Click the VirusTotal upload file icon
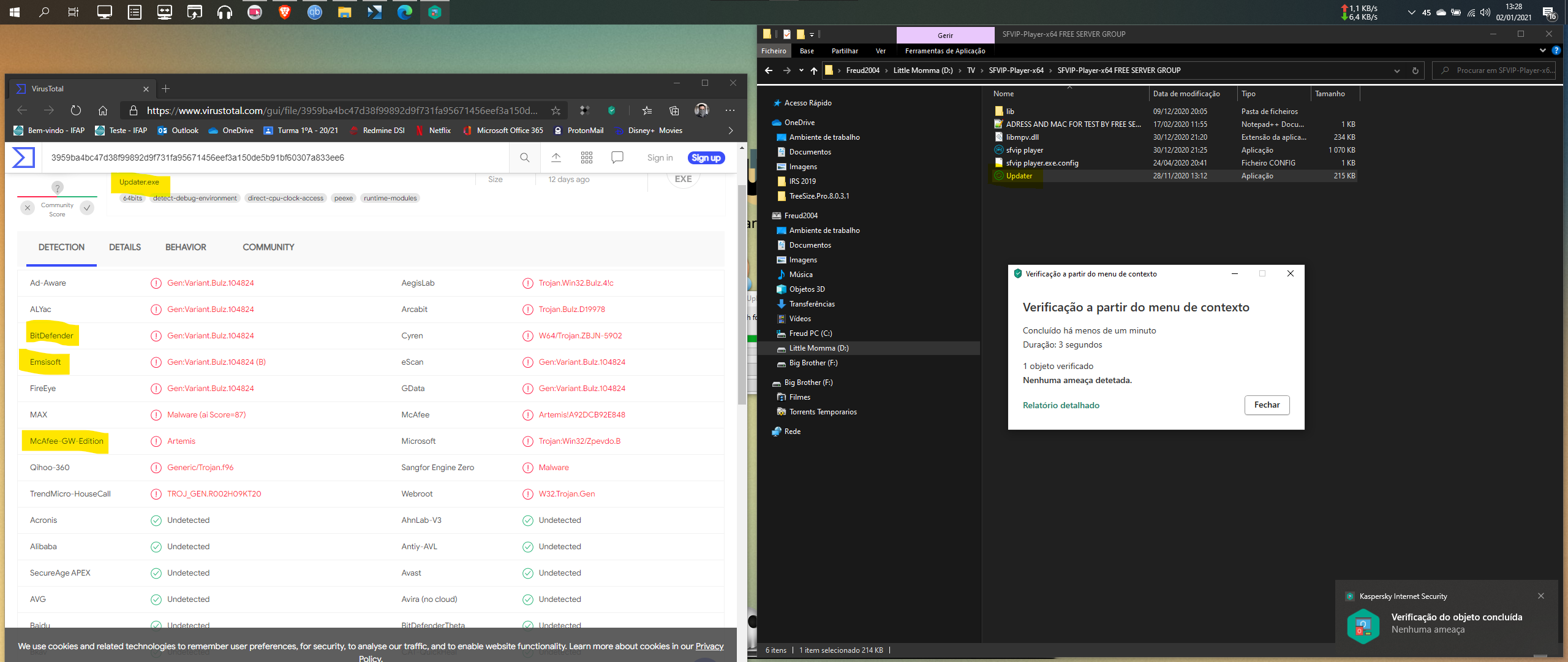Screen dimensions: 1568x662 pyautogui.click(x=556, y=158)
